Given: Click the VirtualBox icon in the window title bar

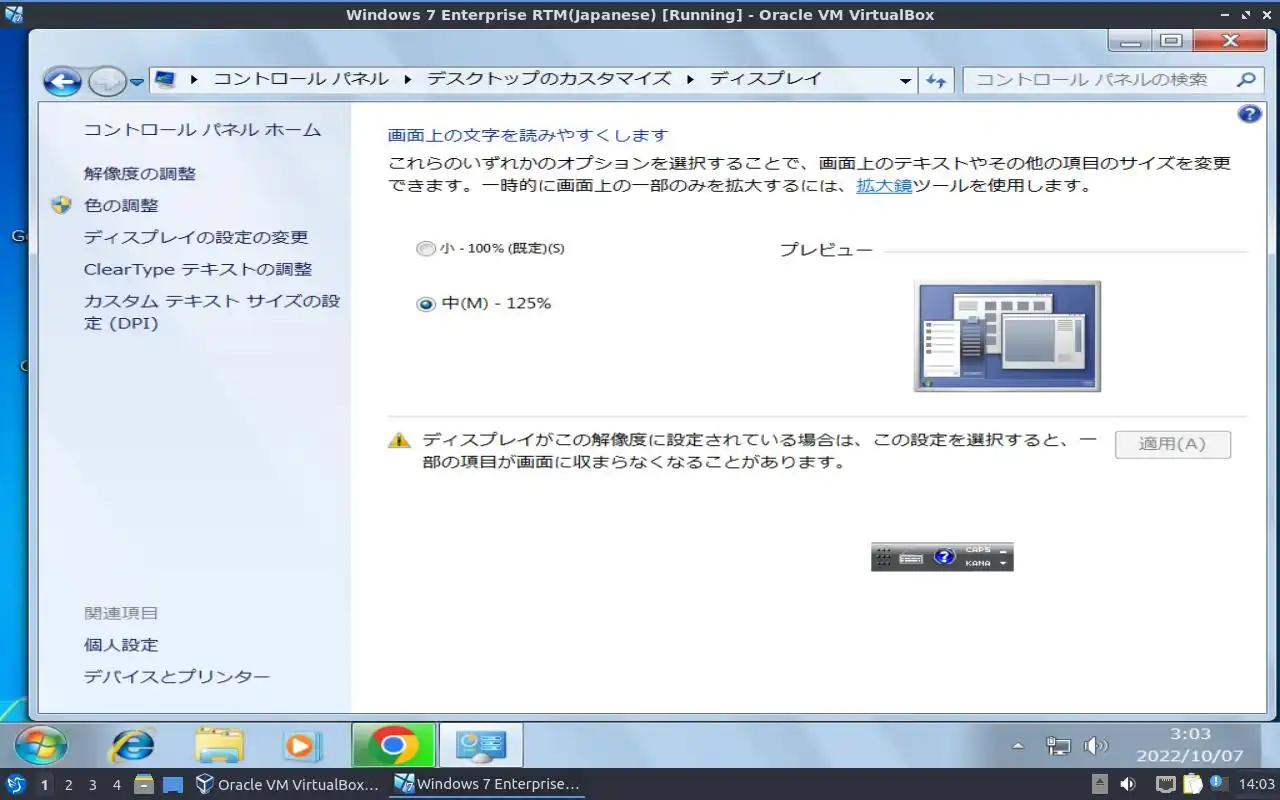Looking at the screenshot, I should point(14,14).
